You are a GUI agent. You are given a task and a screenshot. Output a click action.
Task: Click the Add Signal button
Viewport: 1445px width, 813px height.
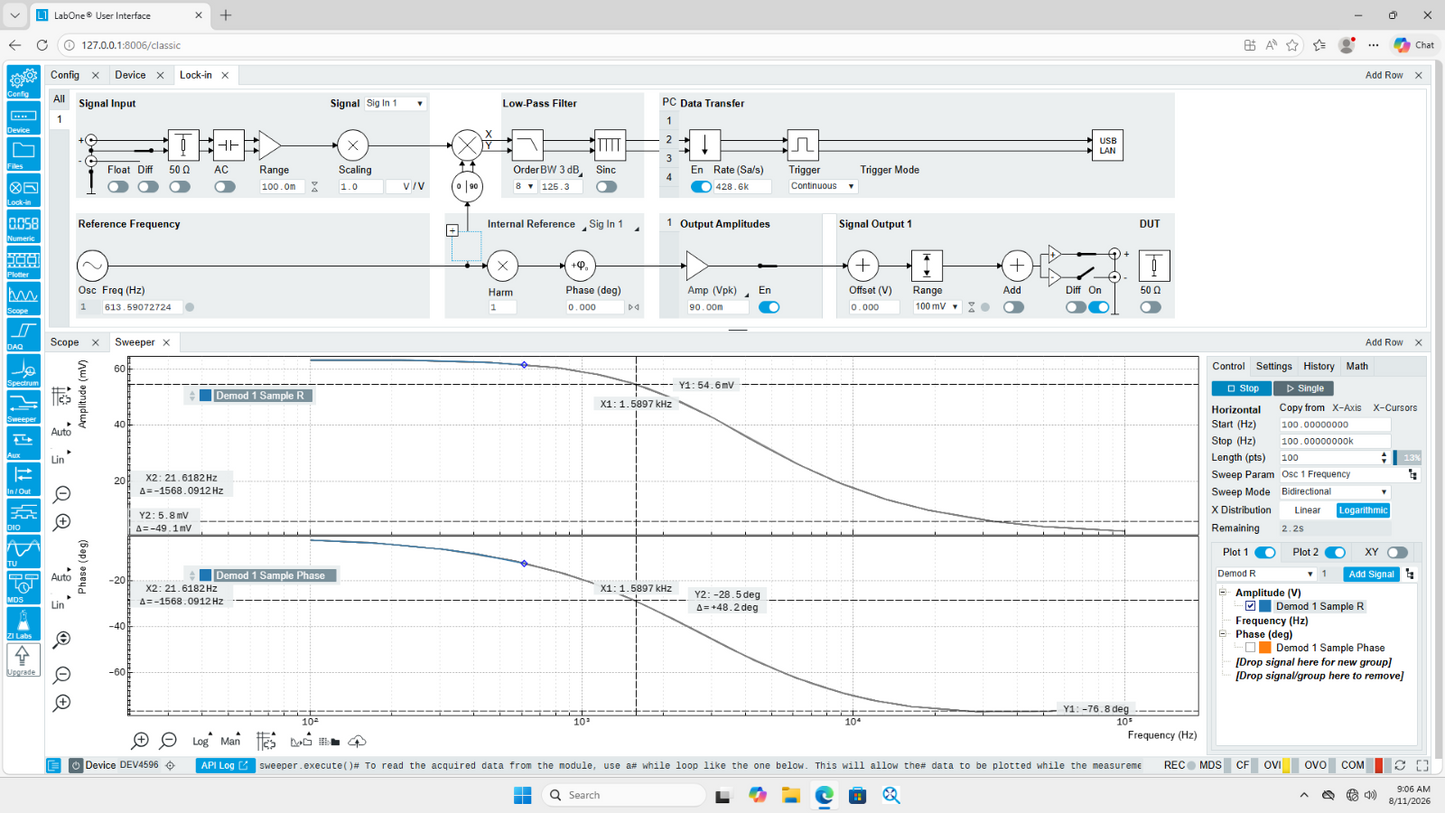pos(1371,574)
